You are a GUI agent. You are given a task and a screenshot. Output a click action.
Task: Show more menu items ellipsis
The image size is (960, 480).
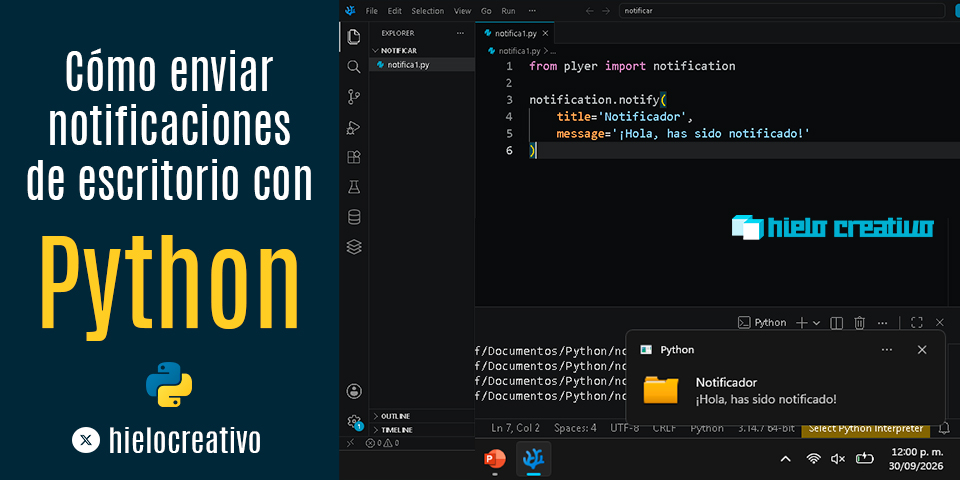click(532, 10)
